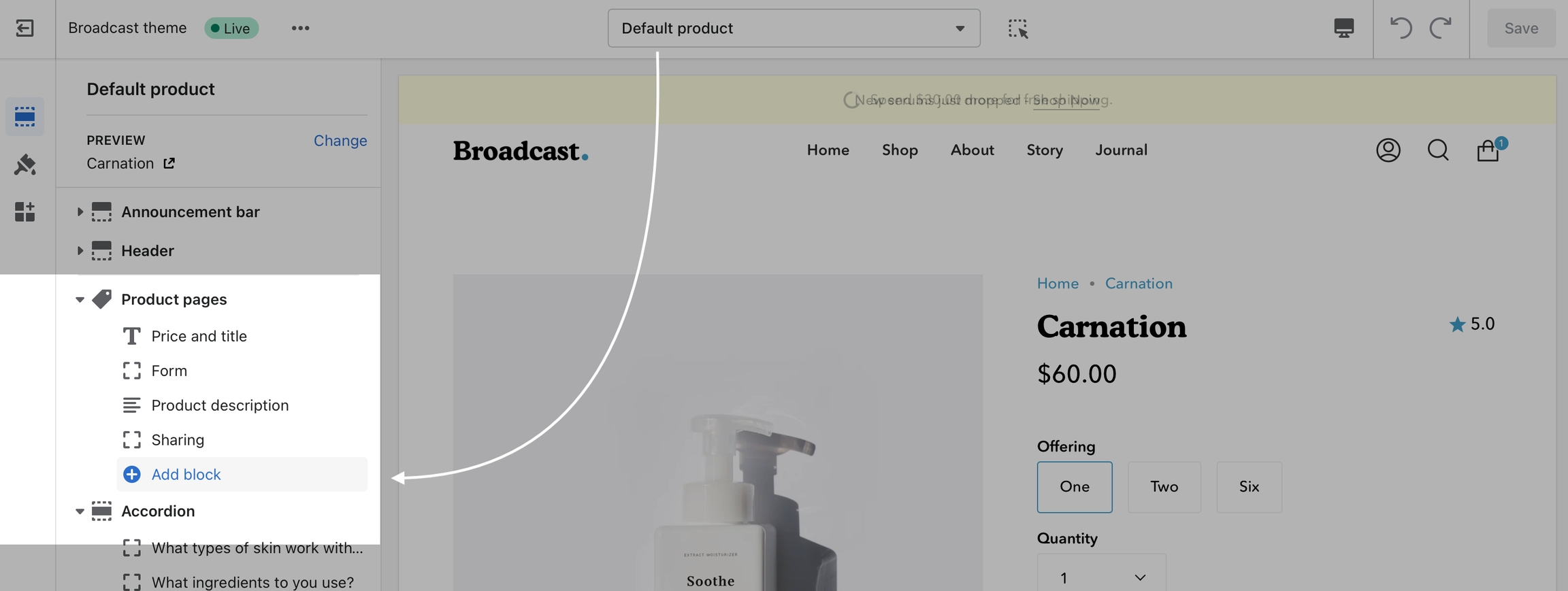Expand the Announcement bar section
This screenshot has height=591, width=1568.
pyautogui.click(x=80, y=212)
